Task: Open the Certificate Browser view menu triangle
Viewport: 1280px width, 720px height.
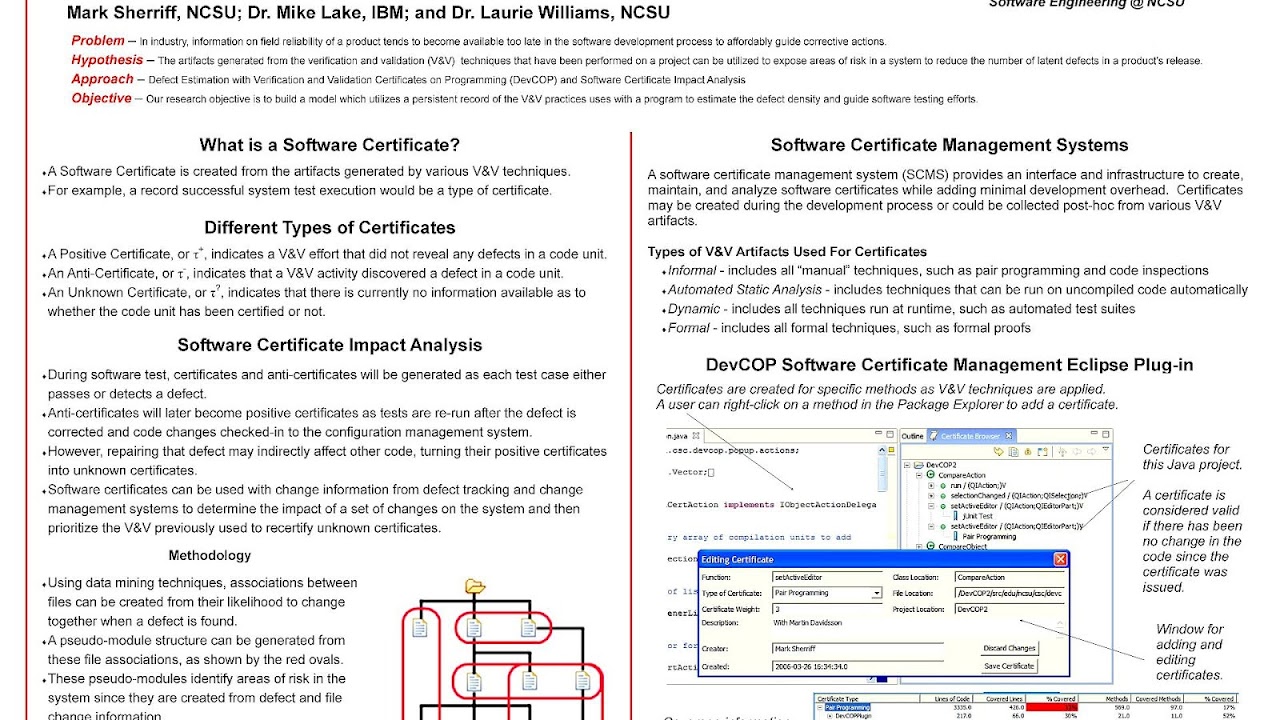Action: click(x=1105, y=448)
